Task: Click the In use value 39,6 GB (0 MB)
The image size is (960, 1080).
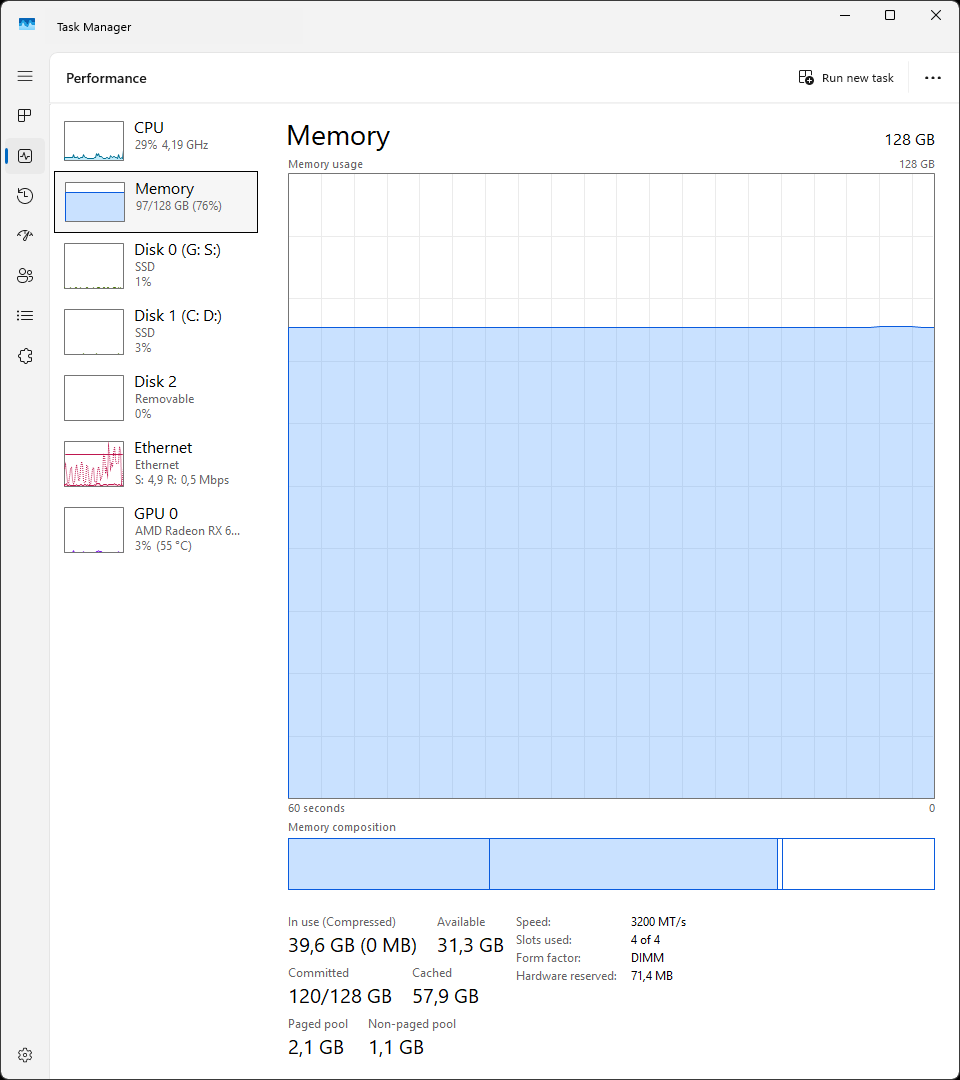Action: point(352,945)
